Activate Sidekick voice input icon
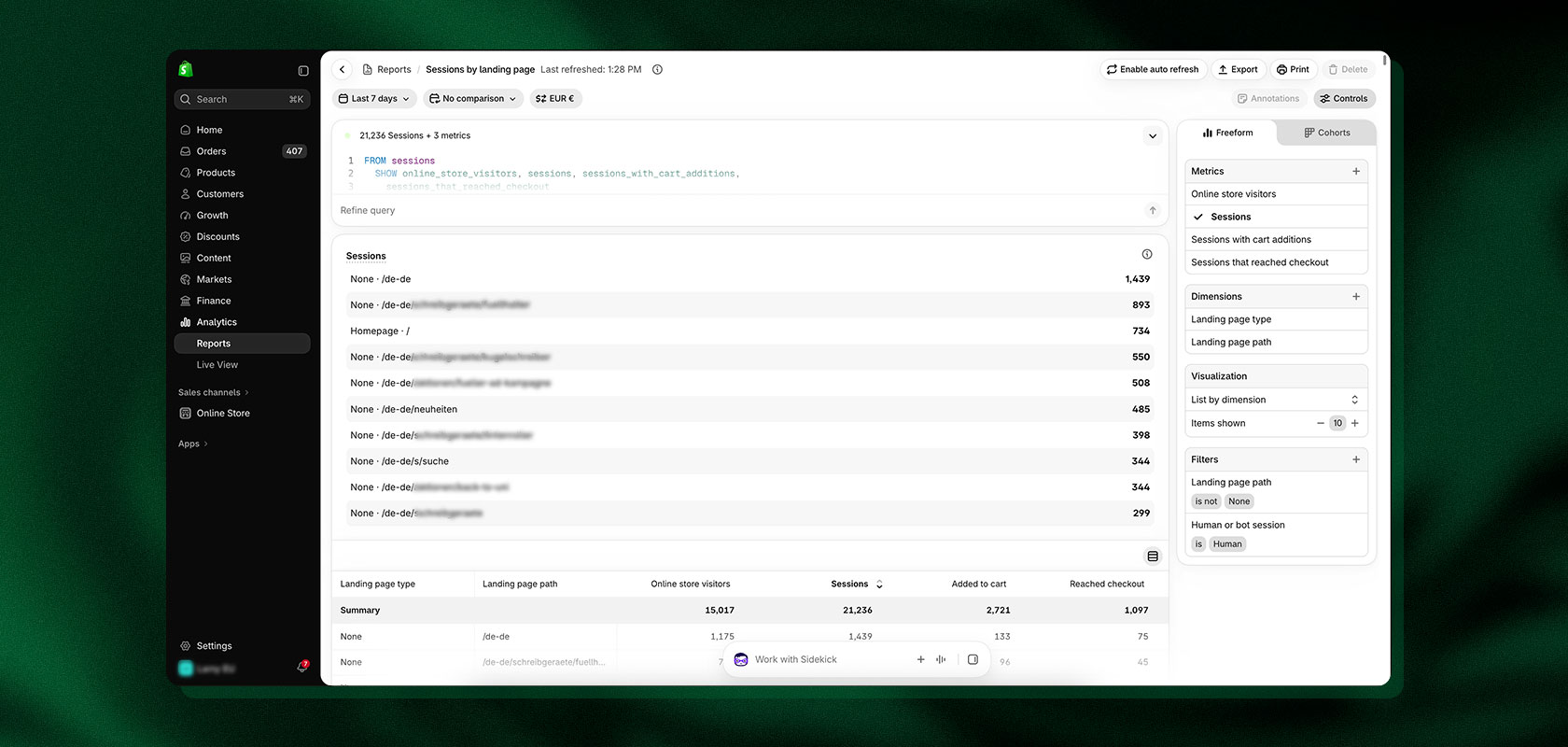The height and width of the screenshot is (747, 1568). [941, 659]
